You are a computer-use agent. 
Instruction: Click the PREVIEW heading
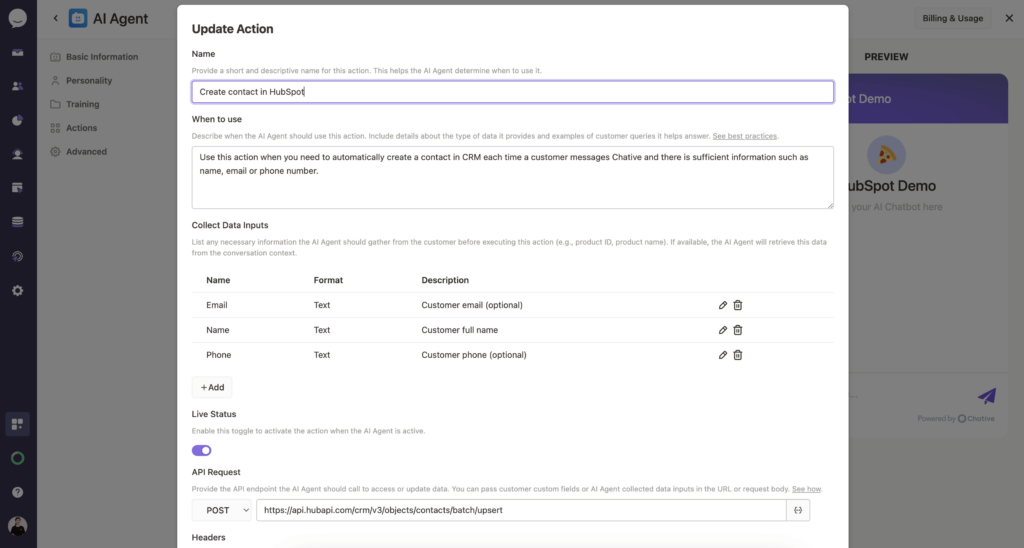[886, 57]
